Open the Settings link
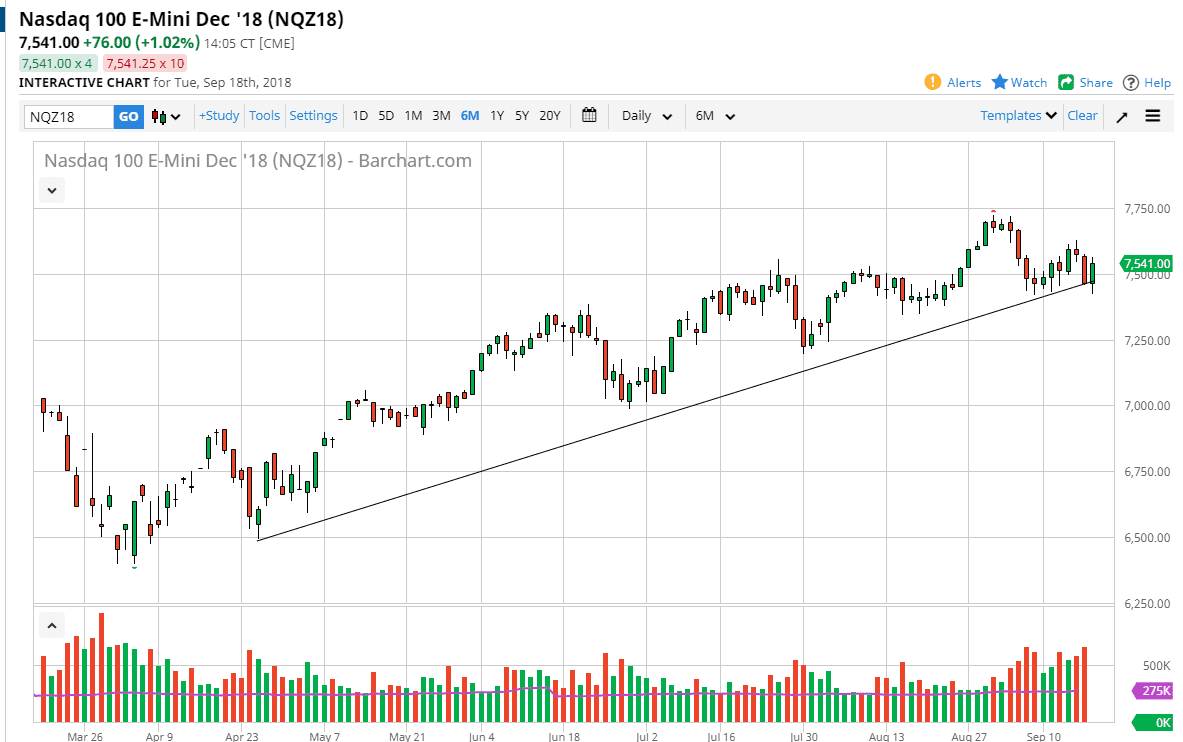This screenshot has width=1183, height=742. click(313, 116)
